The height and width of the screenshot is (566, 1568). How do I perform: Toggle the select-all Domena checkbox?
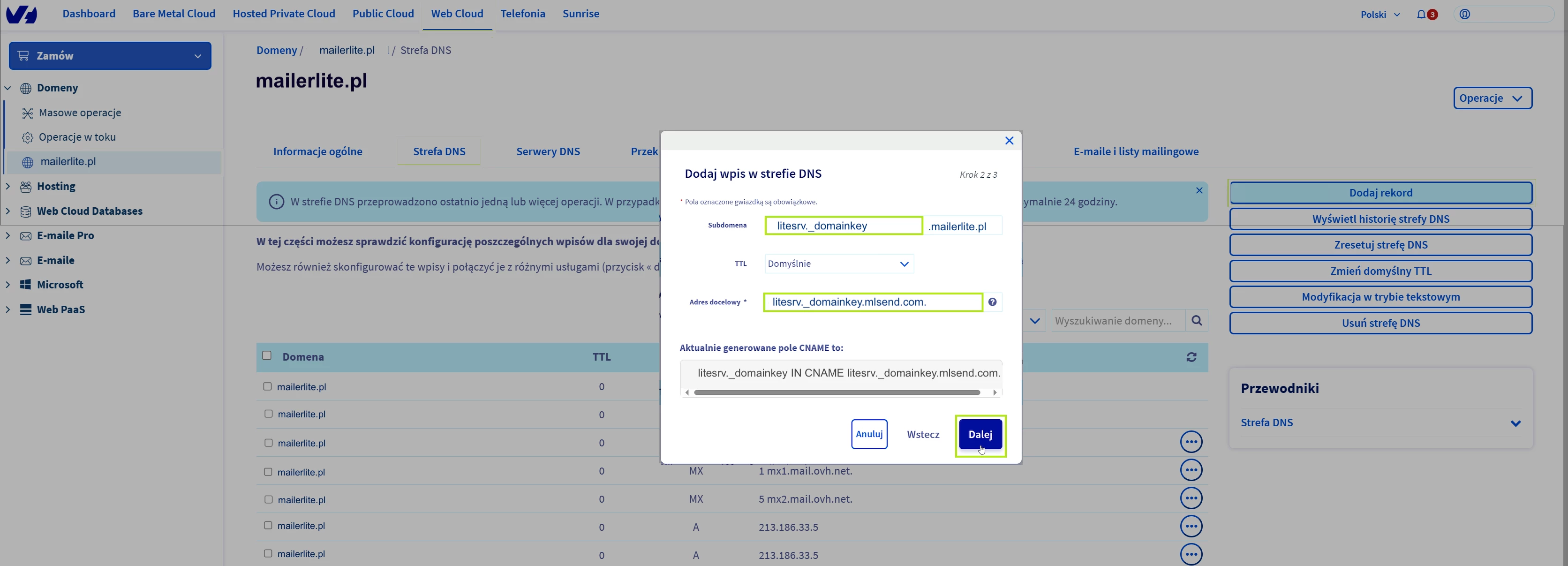pos(267,355)
